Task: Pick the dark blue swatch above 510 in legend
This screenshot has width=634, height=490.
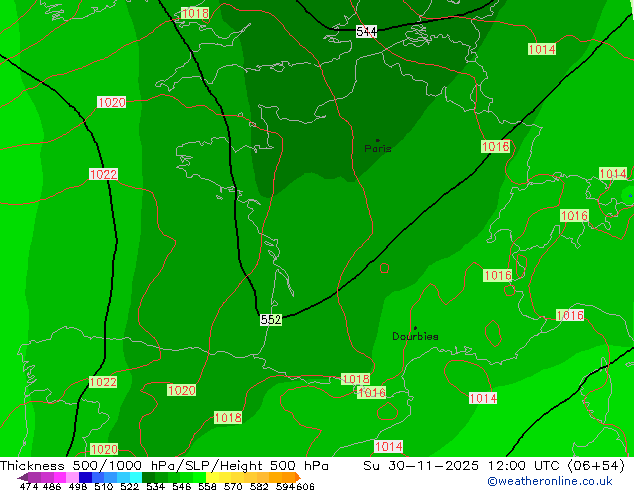Action: point(85,477)
